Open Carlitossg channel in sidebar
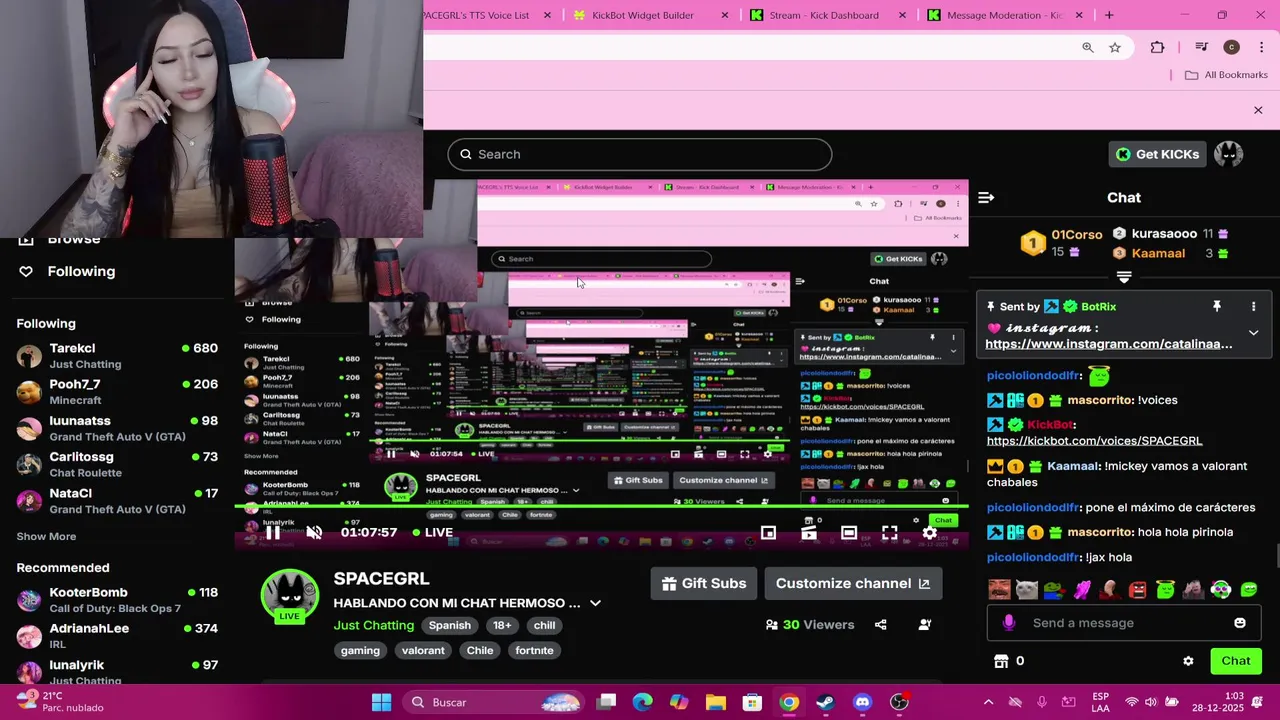The image size is (1280, 720). 117,464
